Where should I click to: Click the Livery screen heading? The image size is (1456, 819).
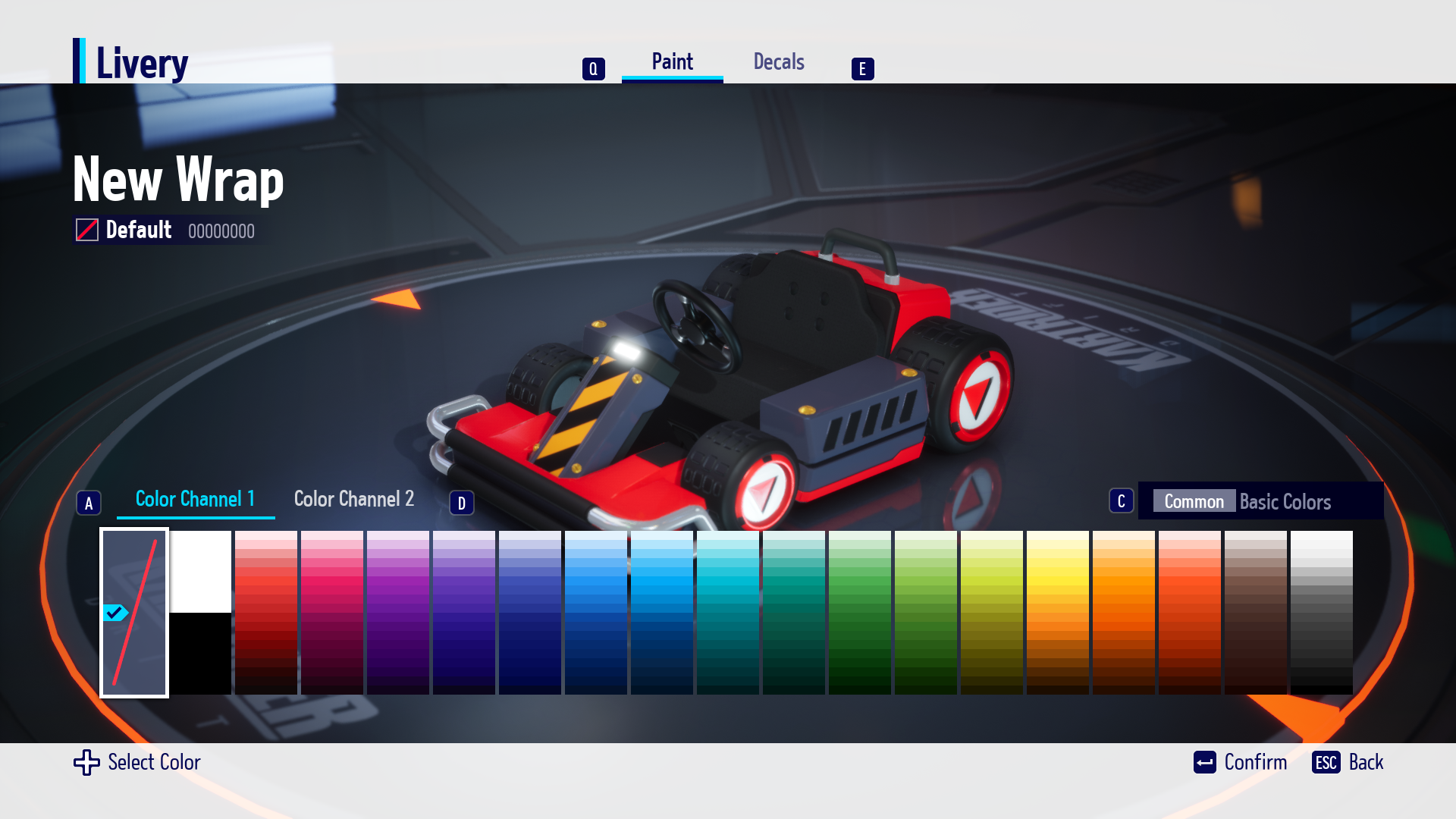[x=142, y=63]
